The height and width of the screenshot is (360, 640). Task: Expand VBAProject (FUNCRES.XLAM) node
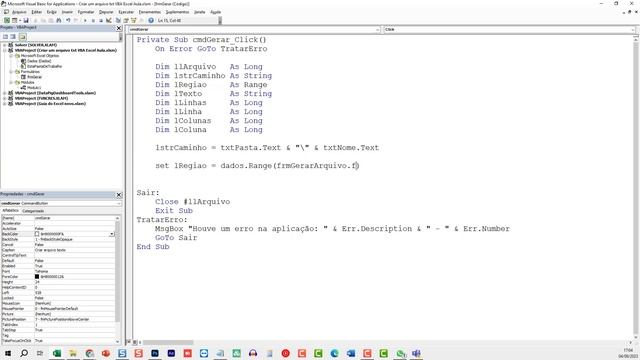pos(4,98)
